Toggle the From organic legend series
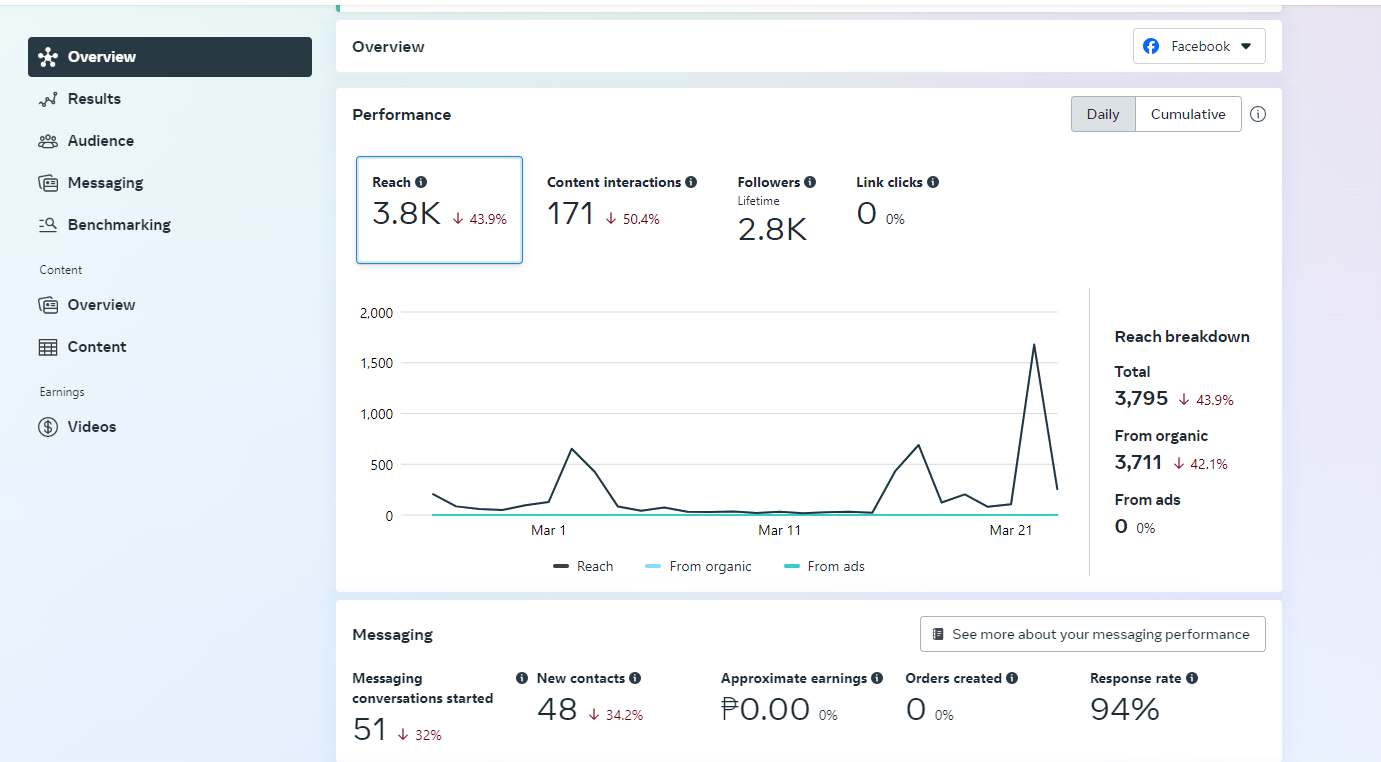The height and width of the screenshot is (762, 1381). 698,566
